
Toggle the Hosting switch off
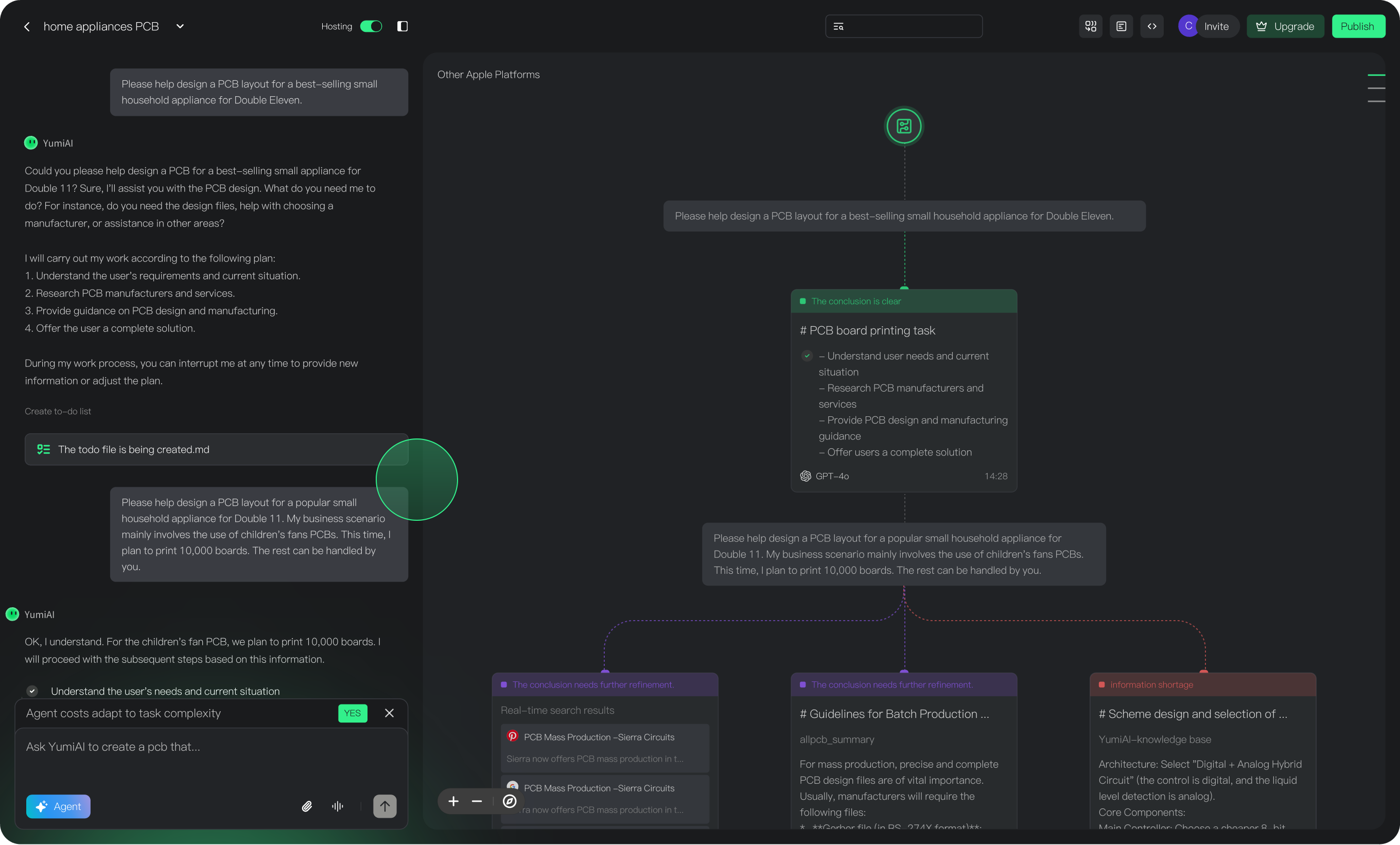(x=371, y=26)
